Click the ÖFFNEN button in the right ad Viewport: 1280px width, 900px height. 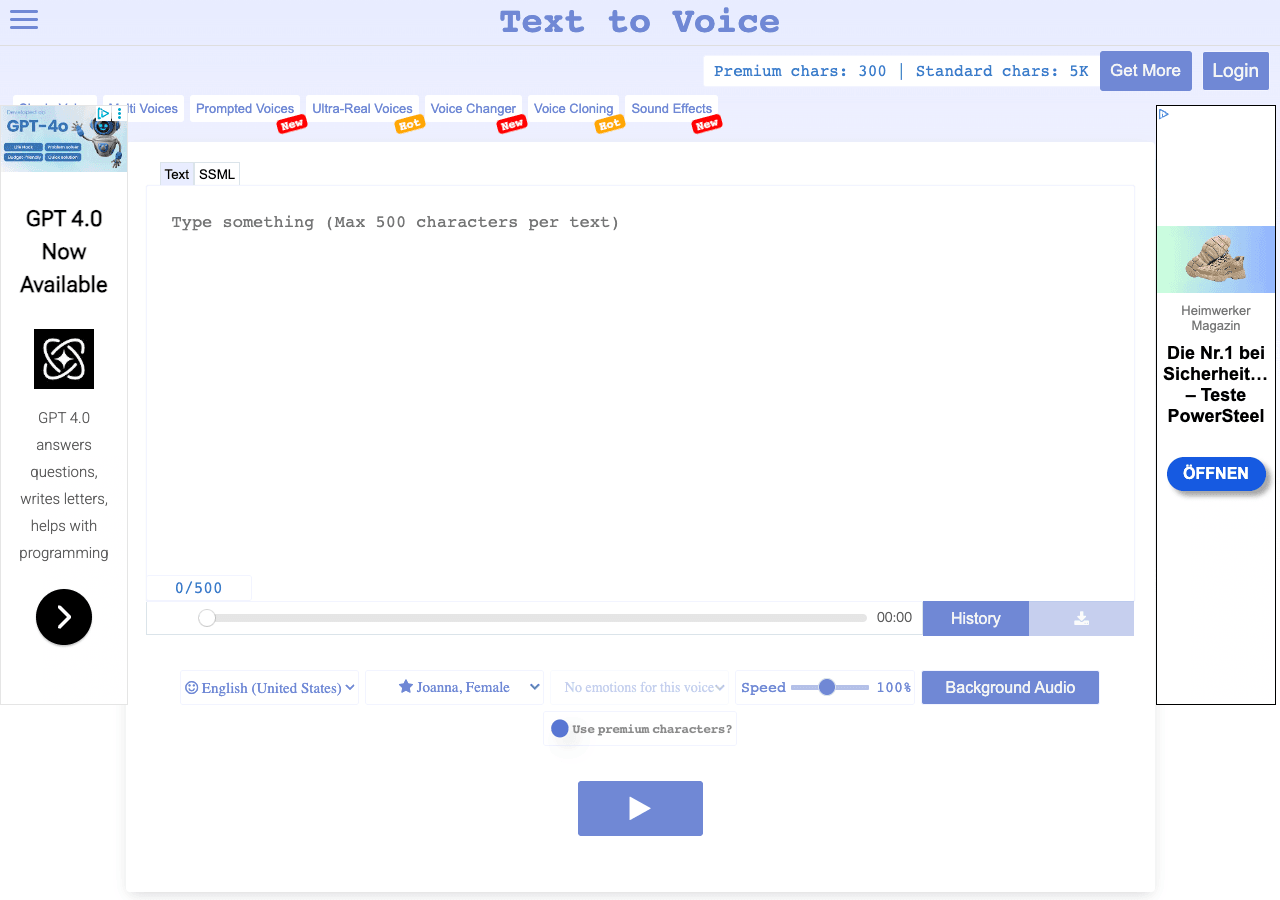(1216, 474)
